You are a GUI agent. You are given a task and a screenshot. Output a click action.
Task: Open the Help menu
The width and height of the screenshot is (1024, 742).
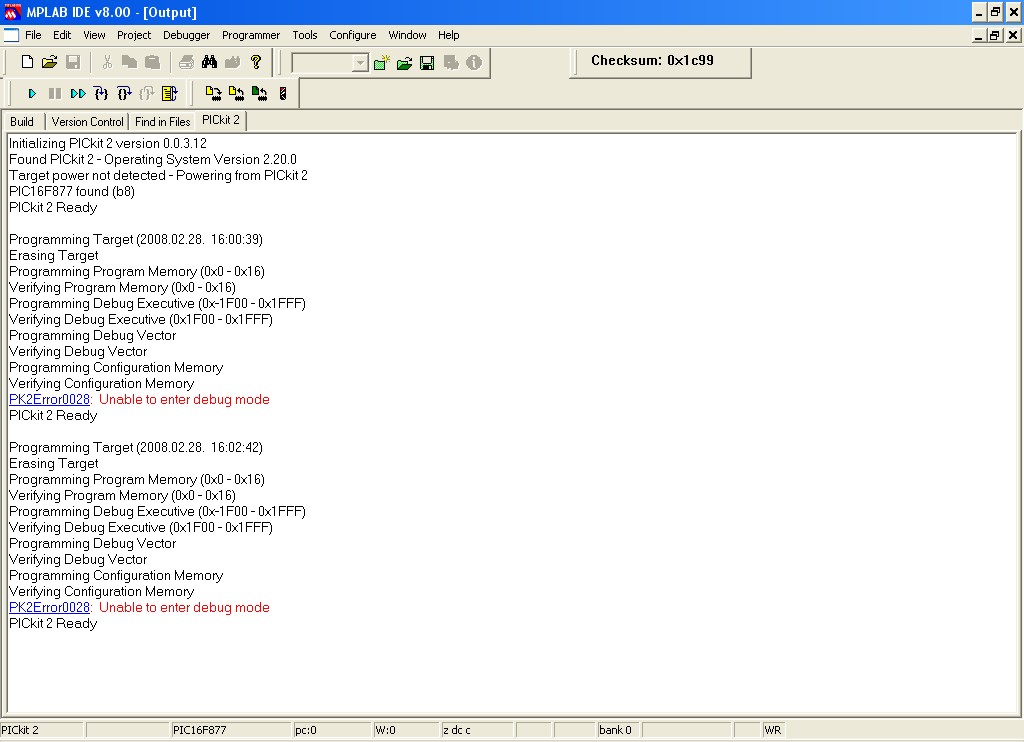(449, 35)
